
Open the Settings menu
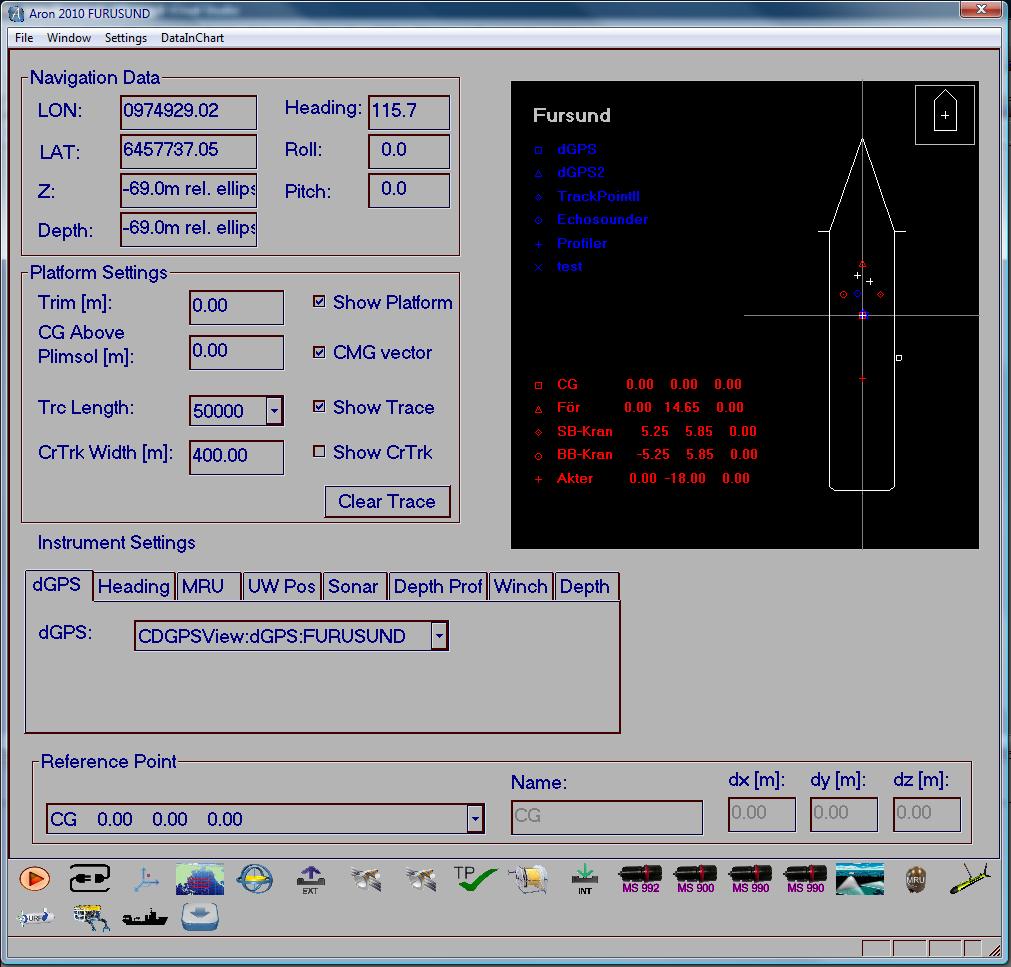126,37
